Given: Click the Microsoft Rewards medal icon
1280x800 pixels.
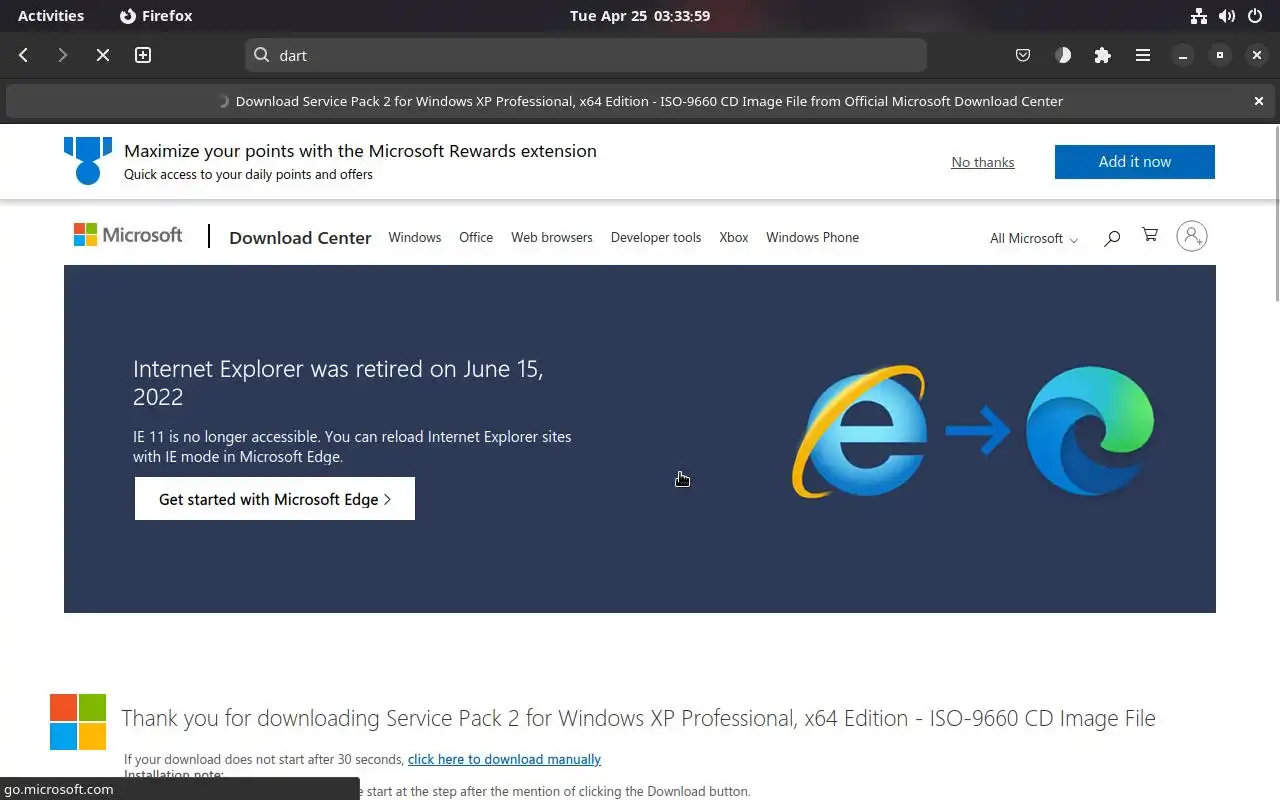Looking at the screenshot, I should pos(88,160).
